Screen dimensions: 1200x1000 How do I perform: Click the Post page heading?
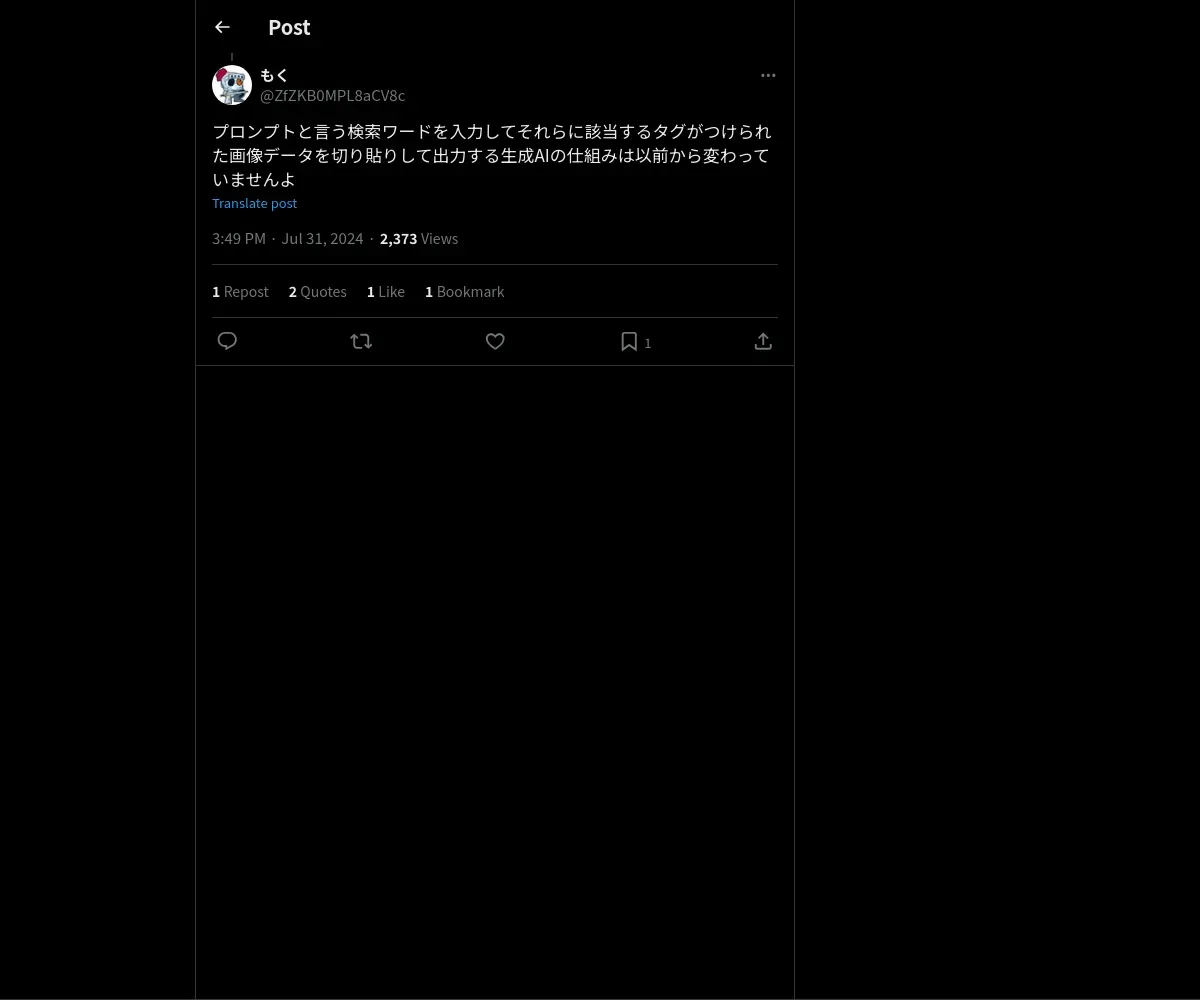[x=289, y=27]
